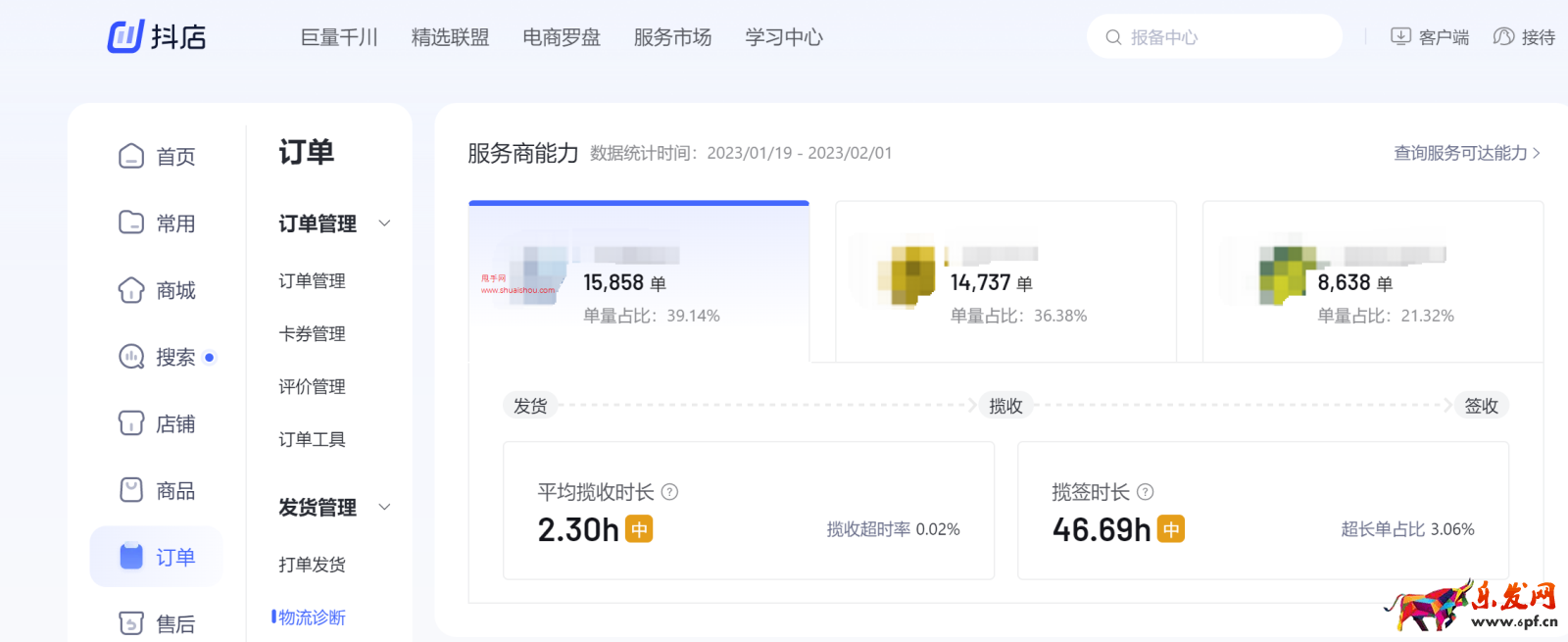Open 搜索 search sidebar icon
The height and width of the screenshot is (642, 1568).
[131, 357]
